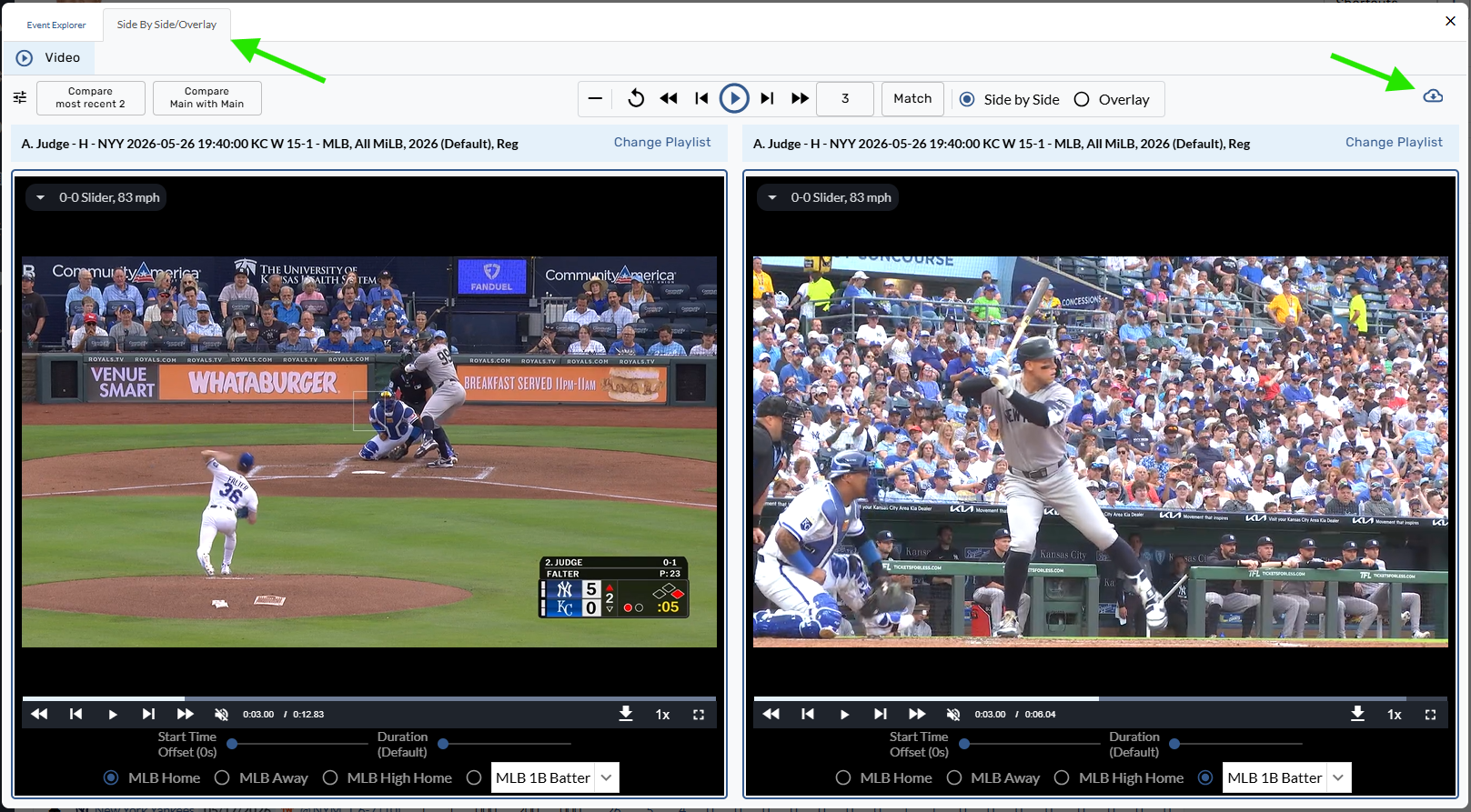Unmute the right video audio
The width and height of the screenshot is (1471, 812).
click(952, 715)
